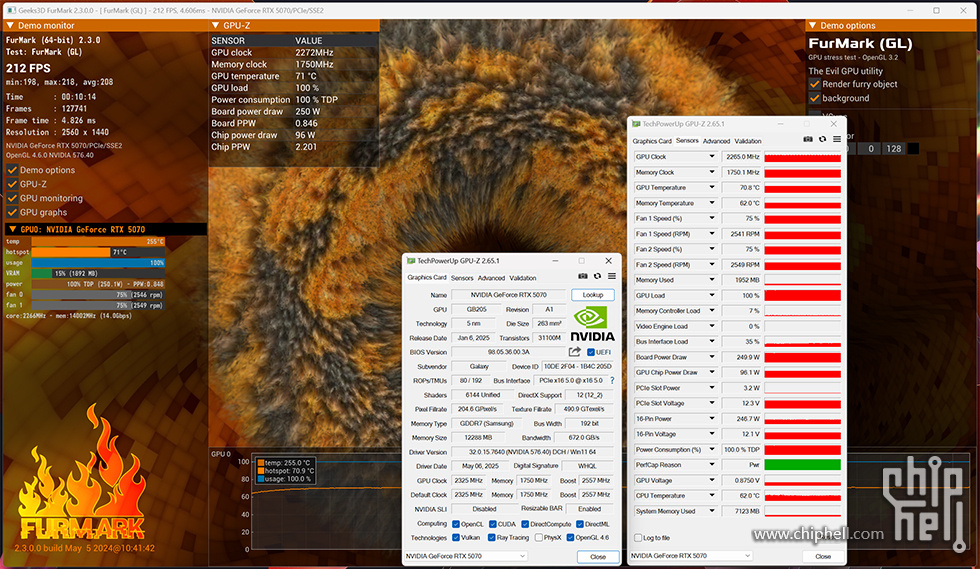Click the GPU Load red sensor graph
Viewport: 980px width, 569px height.
coord(802,295)
